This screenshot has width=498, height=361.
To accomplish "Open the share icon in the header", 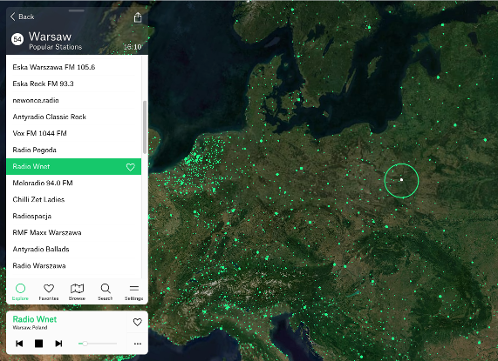I will [138, 17].
